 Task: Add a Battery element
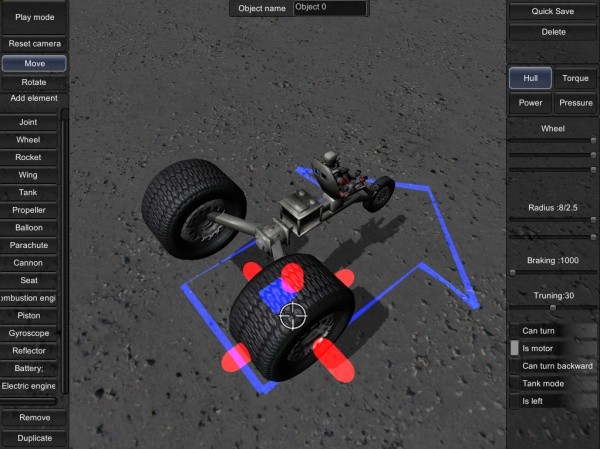28,369
